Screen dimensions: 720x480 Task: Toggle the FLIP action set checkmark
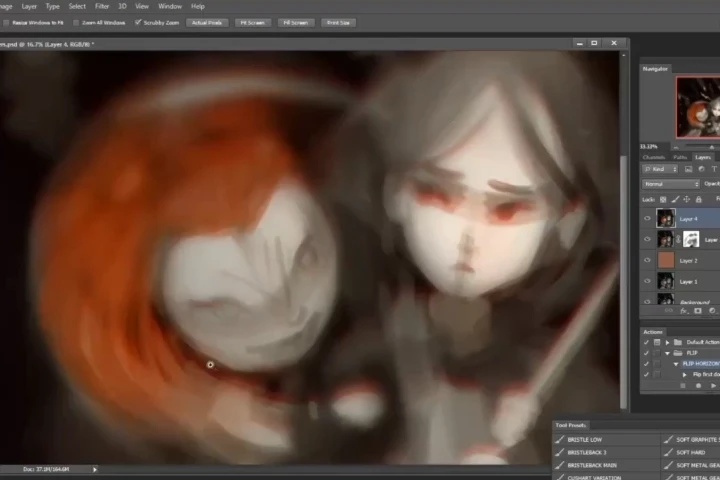click(647, 353)
